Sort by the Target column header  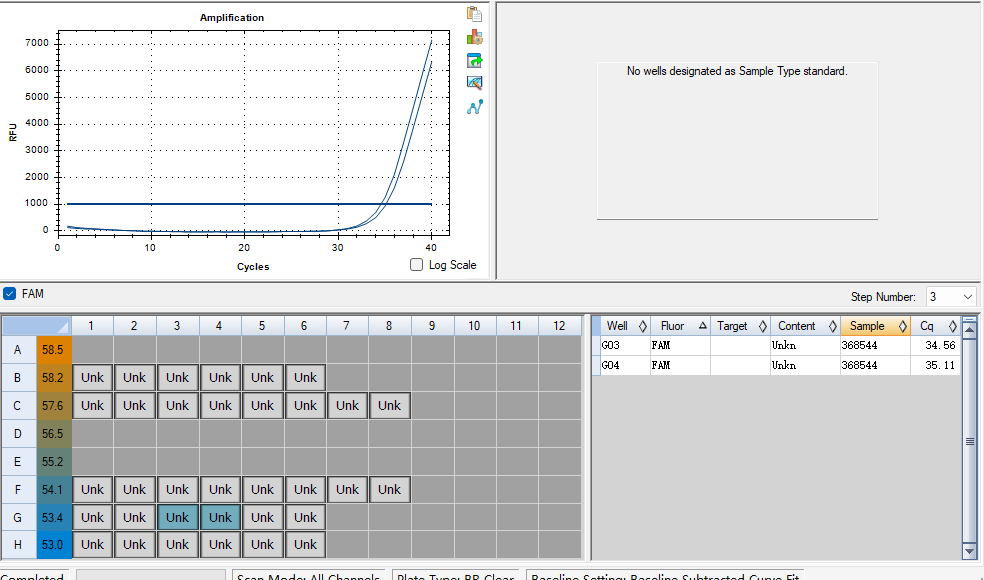point(741,326)
